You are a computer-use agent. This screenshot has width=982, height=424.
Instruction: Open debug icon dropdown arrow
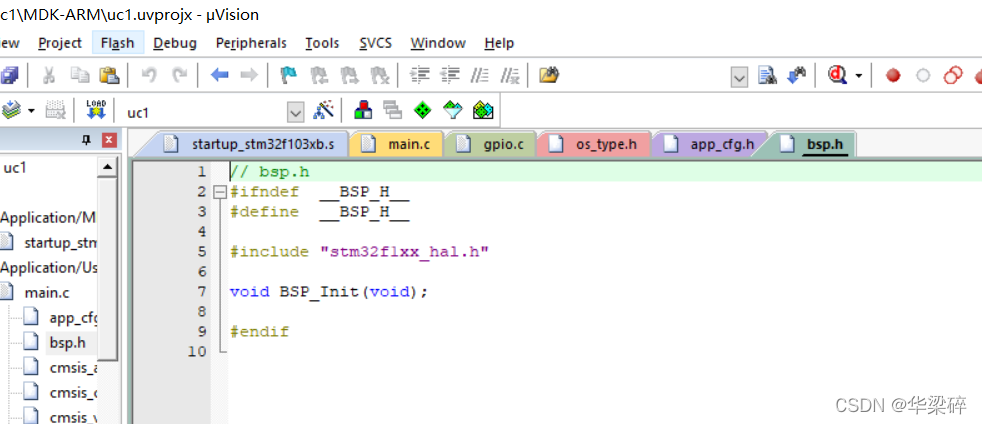click(x=859, y=76)
